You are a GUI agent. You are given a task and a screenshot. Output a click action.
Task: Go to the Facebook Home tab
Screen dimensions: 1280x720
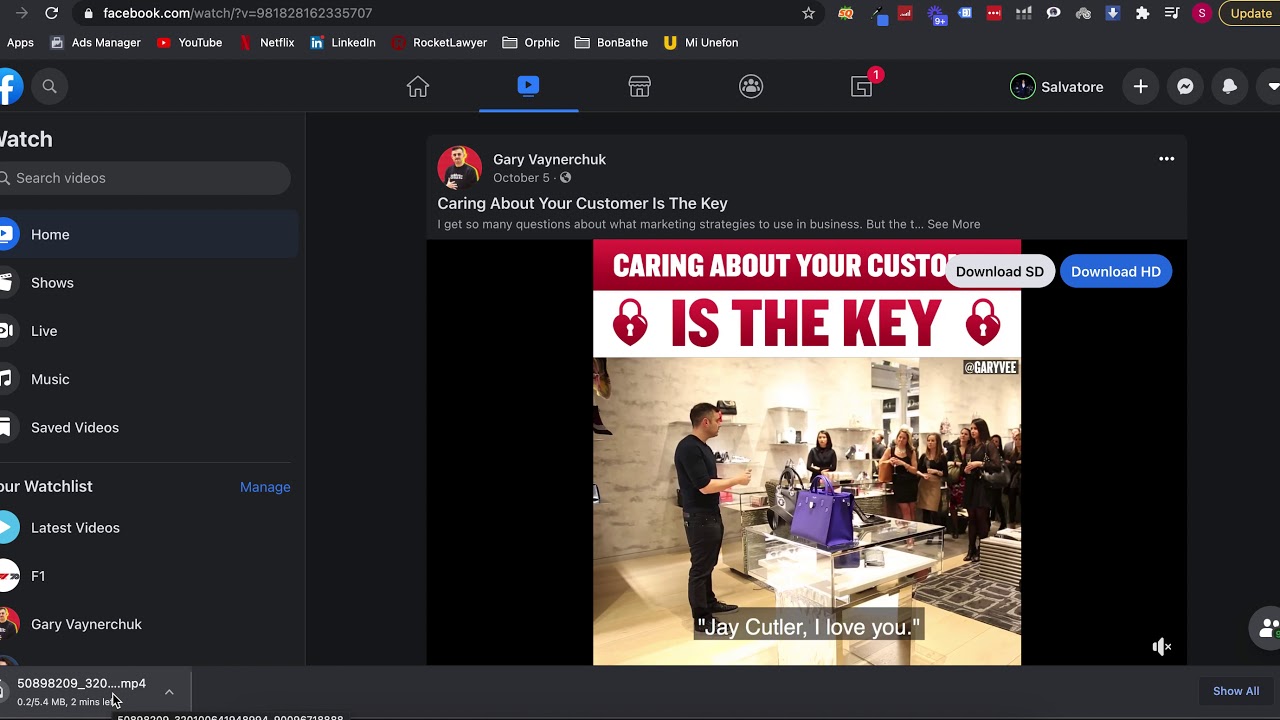click(418, 87)
